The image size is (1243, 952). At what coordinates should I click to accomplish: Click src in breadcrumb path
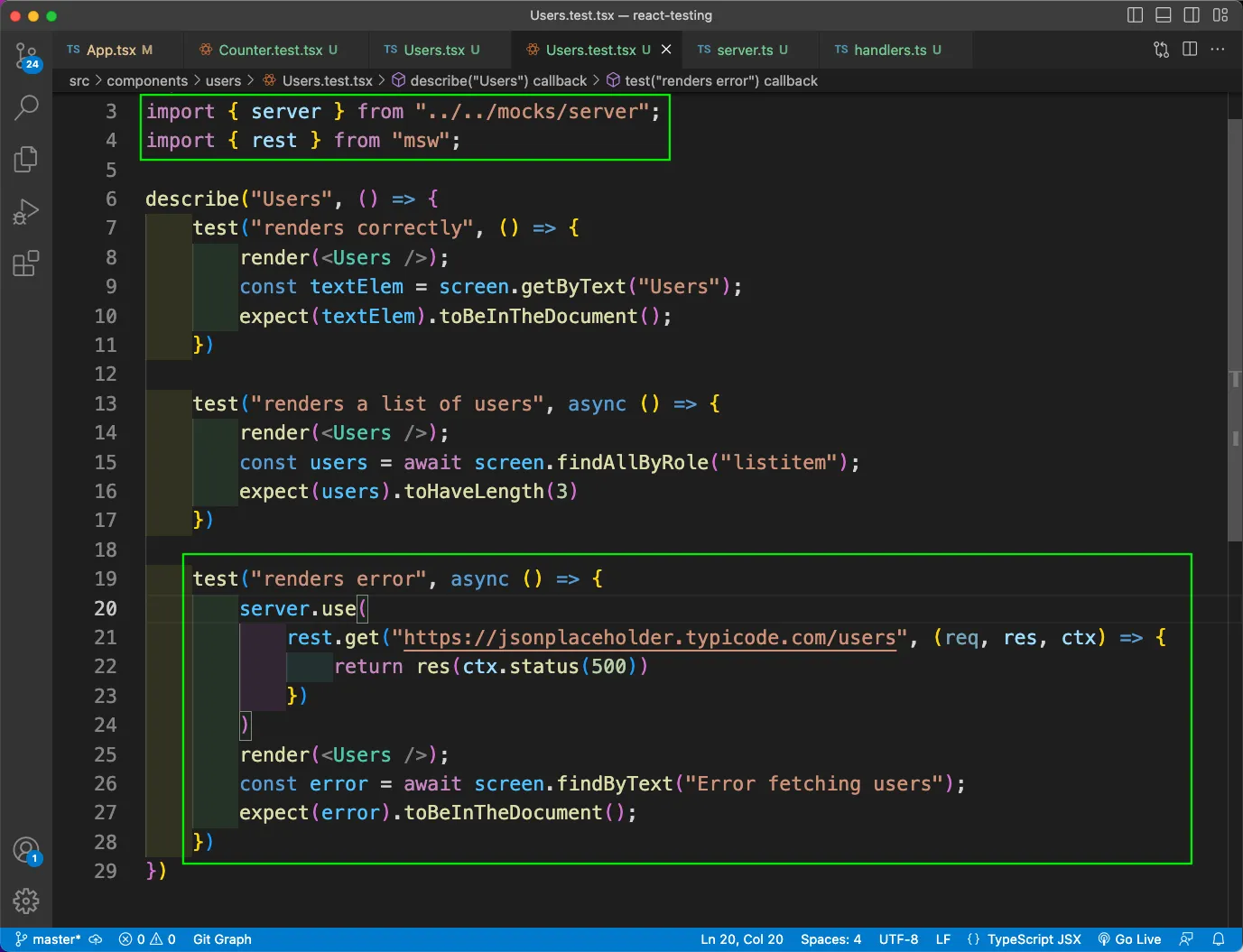(79, 81)
